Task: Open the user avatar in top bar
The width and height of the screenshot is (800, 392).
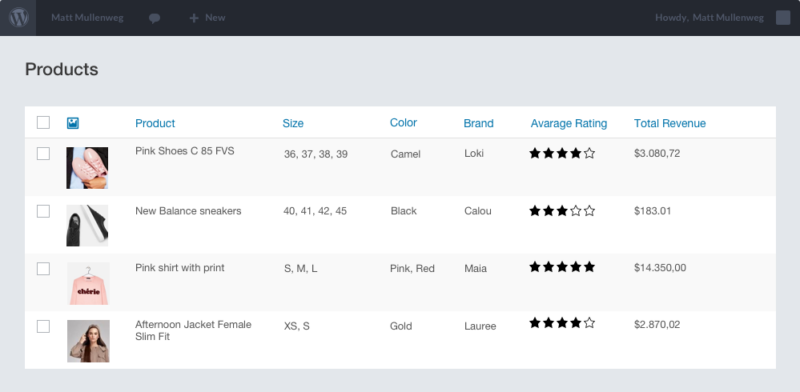Action: click(x=783, y=18)
